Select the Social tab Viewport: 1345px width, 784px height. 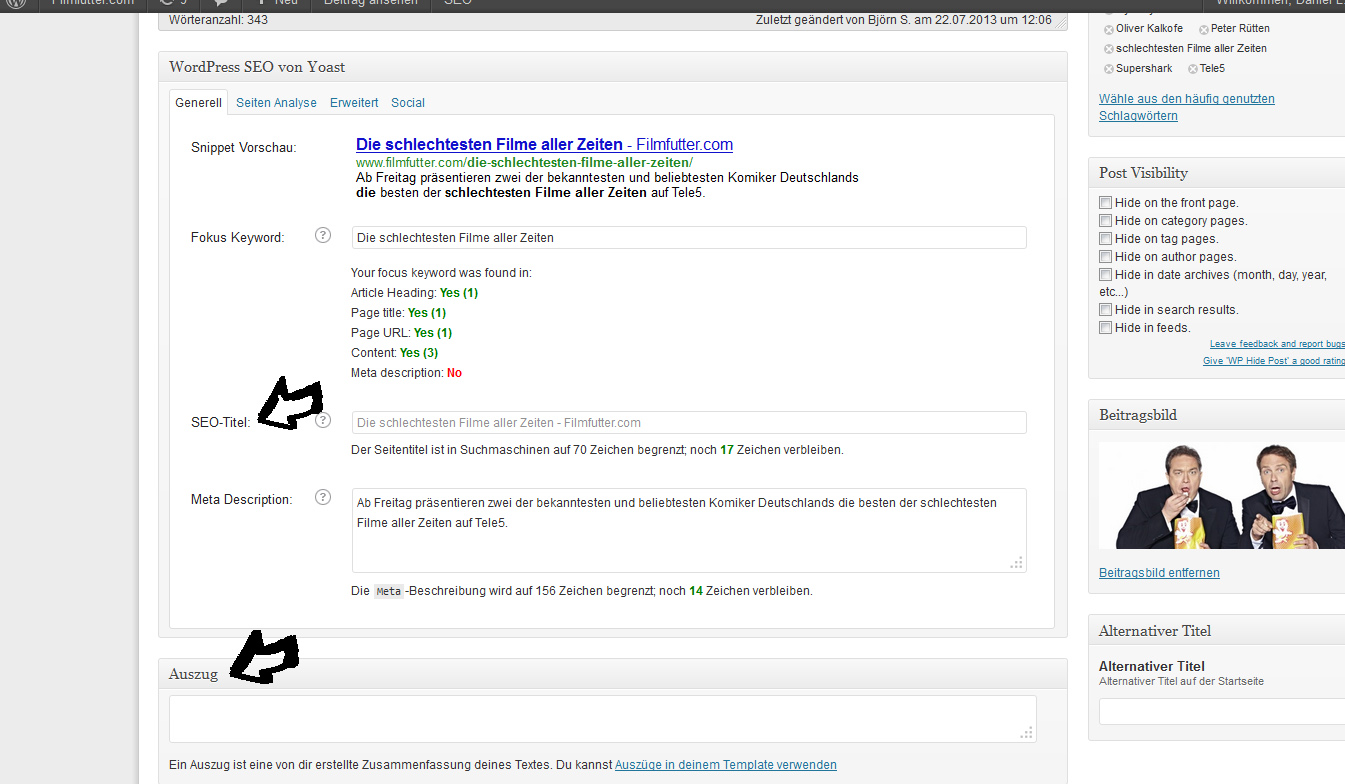[x=408, y=103]
